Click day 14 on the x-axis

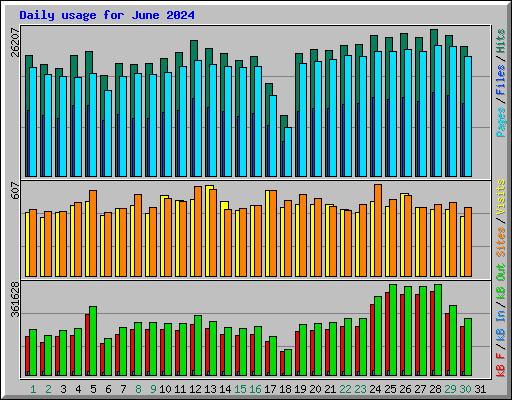pyautogui.click(x=225, y=389)
